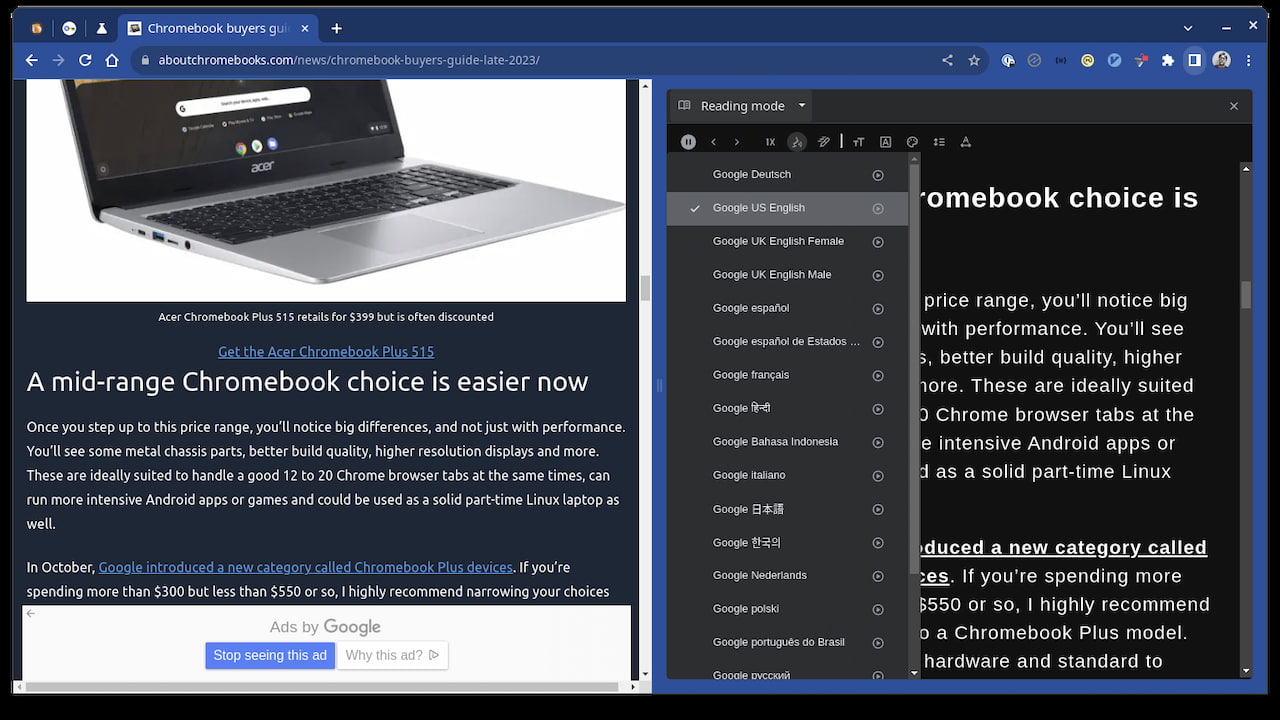Click Stop seeing this ad
The image size is (1280, 720).
tap(270, 655)
